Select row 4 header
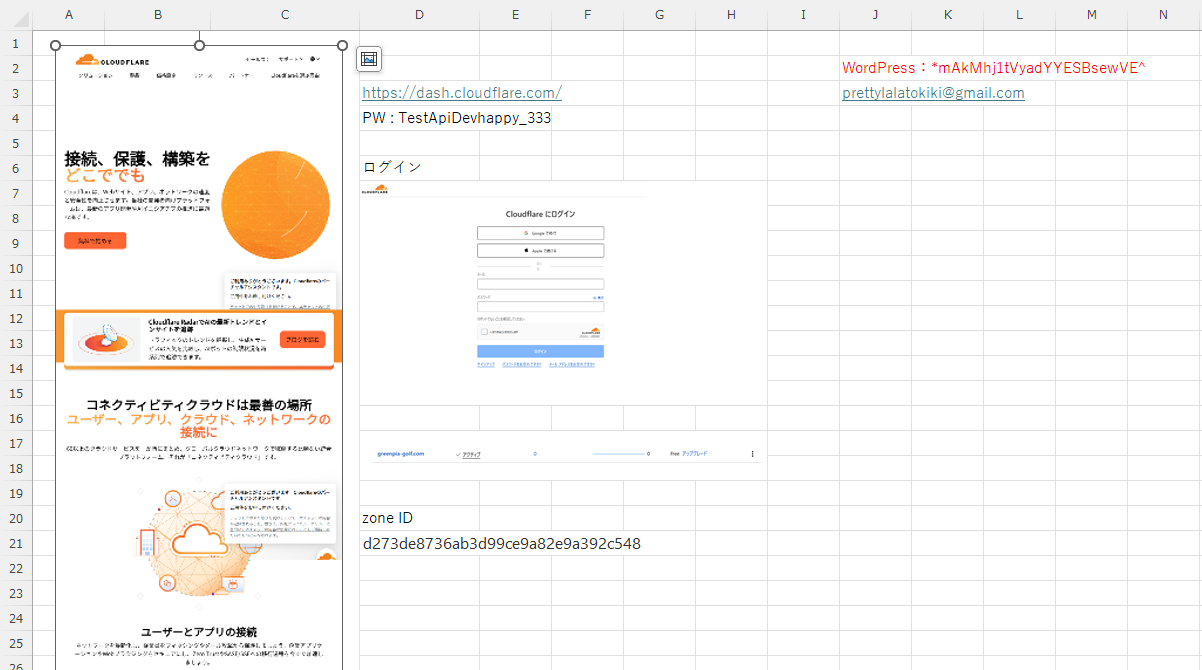The image size is (1202, 670). 15,118
